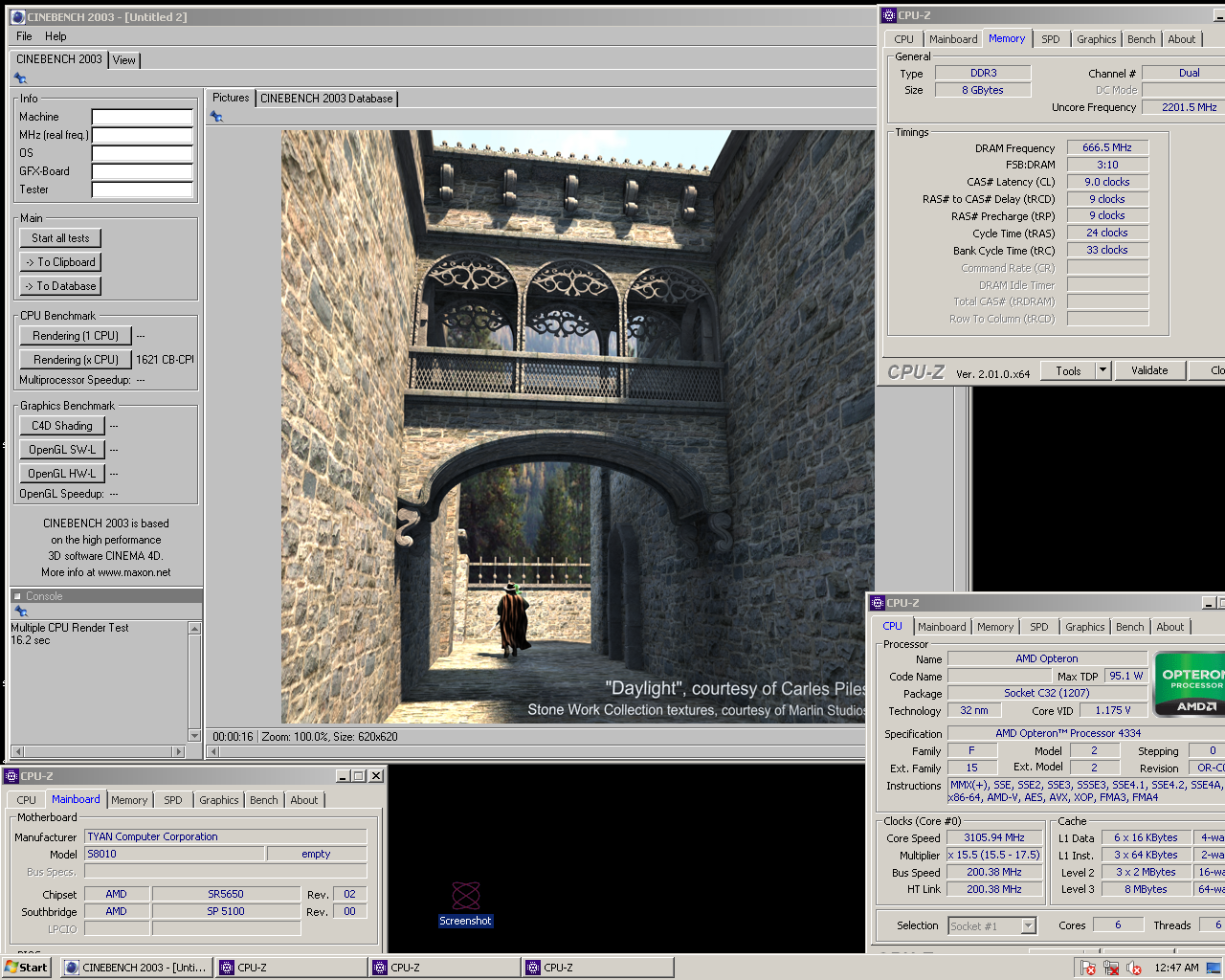The width and height of the screenshot is (1225, 980).
Task: Click the DRAM Frequency 666.5 MHz value
Action: coord(1107,147)
